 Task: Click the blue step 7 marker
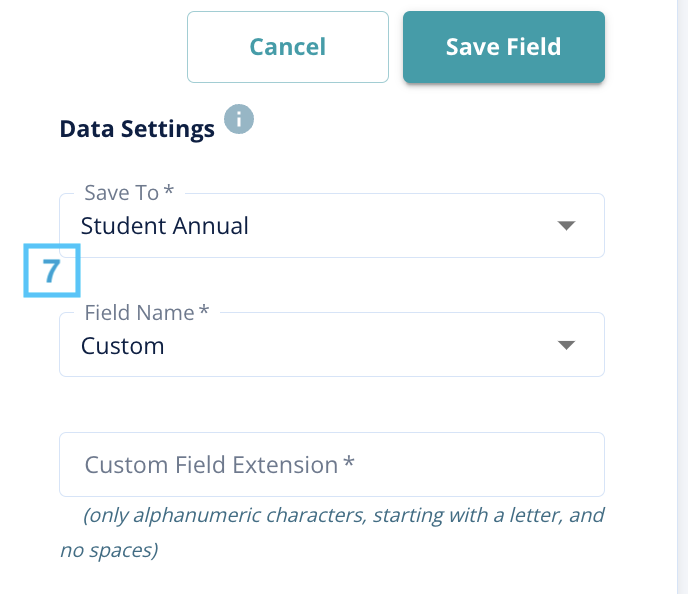point(52,271)
